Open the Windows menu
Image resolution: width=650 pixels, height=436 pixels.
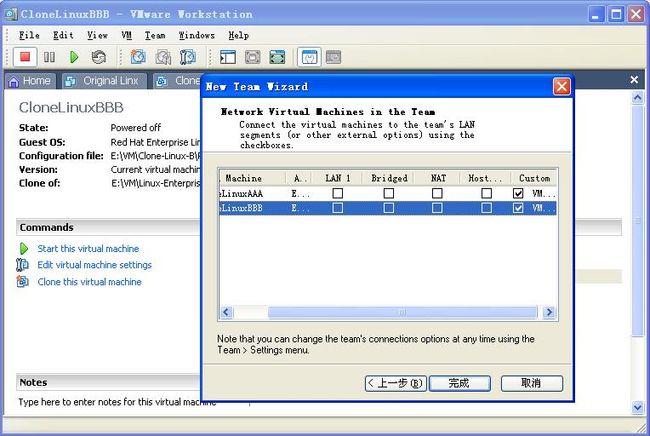197,35
